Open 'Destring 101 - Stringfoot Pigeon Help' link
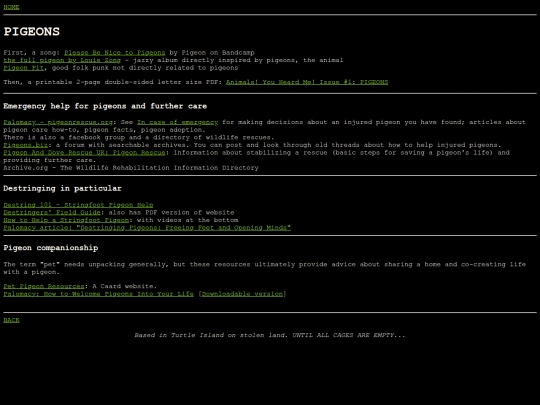The image size is (540, 405). tap(78, 205)
